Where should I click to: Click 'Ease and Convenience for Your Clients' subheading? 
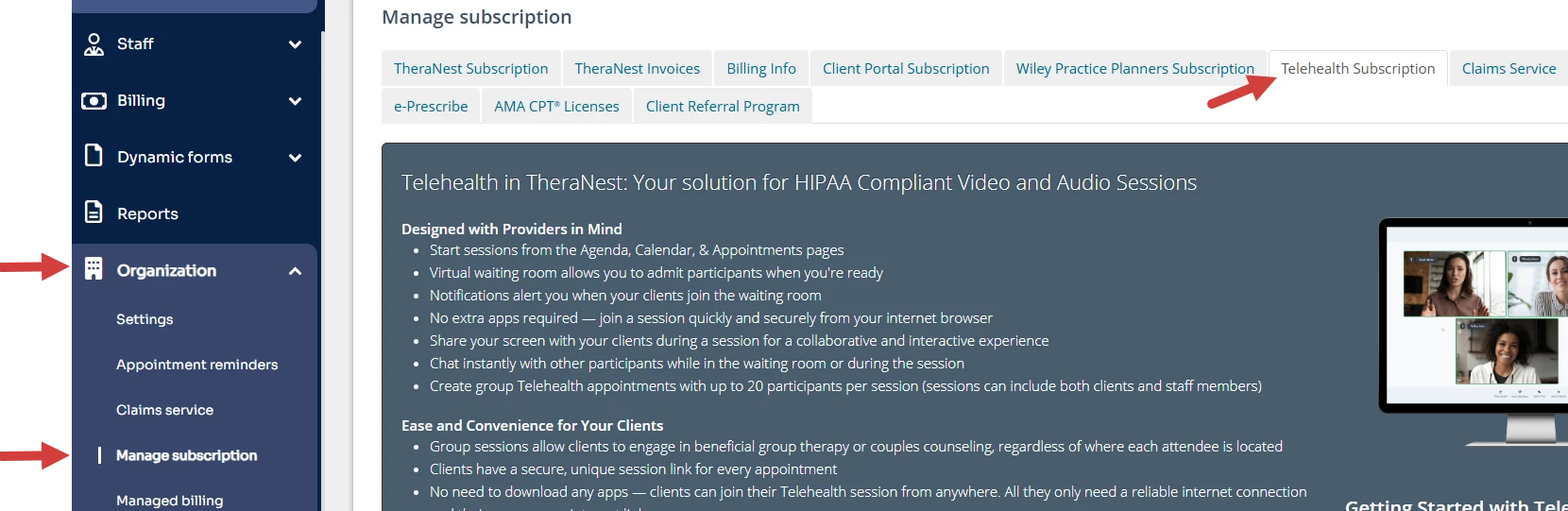[532, 425]
